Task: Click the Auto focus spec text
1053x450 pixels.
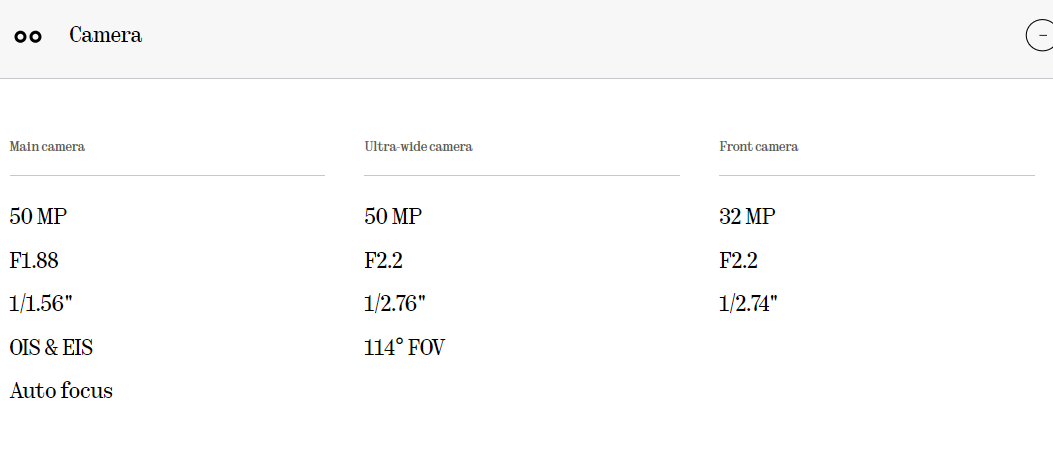Action: pyautogui.click(x=61, y=391)
